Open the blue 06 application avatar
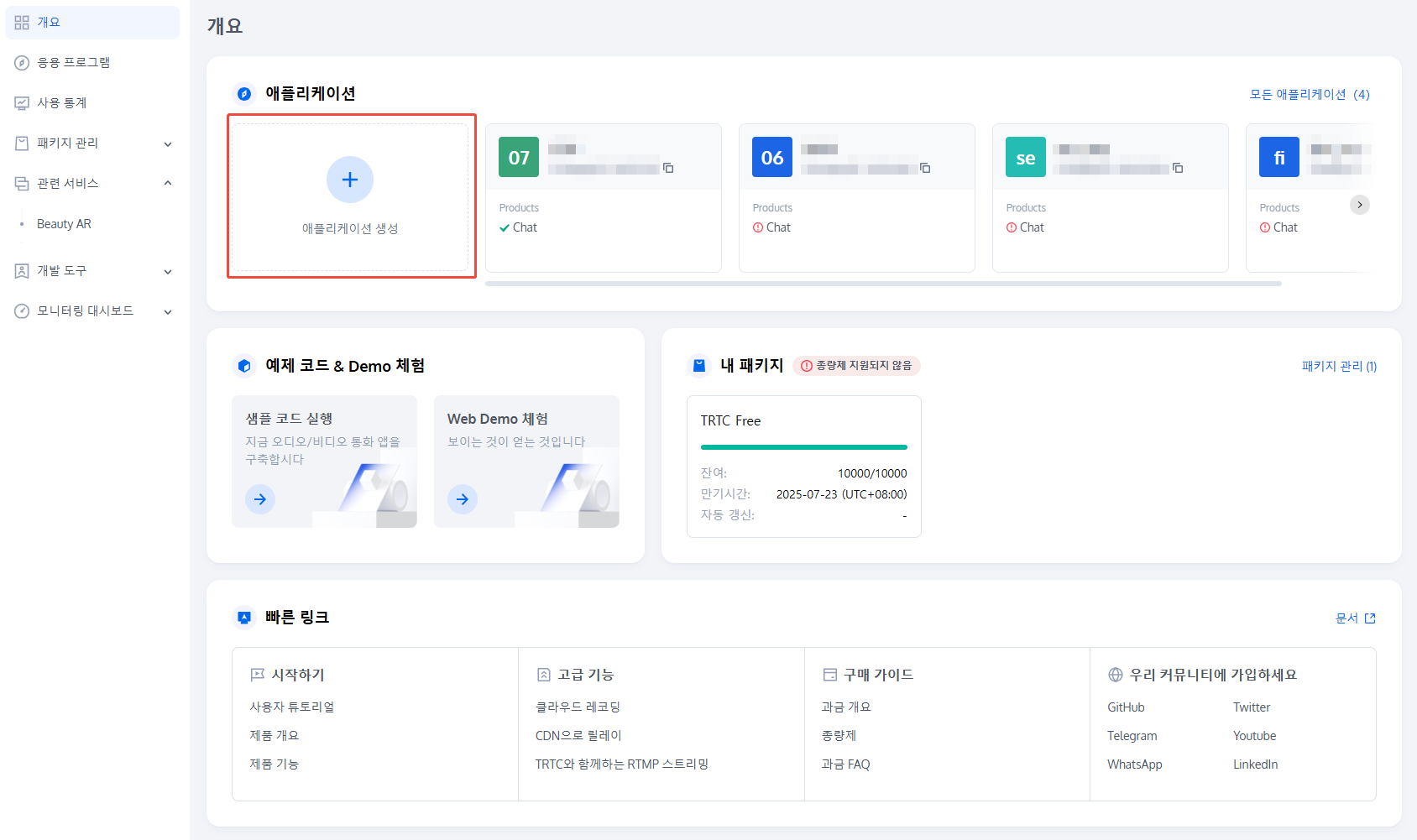The image size is (1417, 840). coord(772,157)
